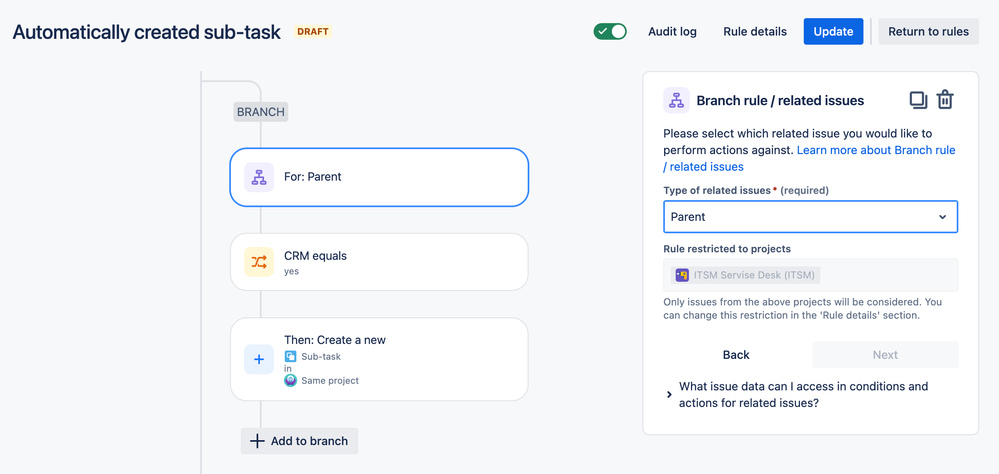
Task: Click the blue Update button
Action: tap(833, 31)
